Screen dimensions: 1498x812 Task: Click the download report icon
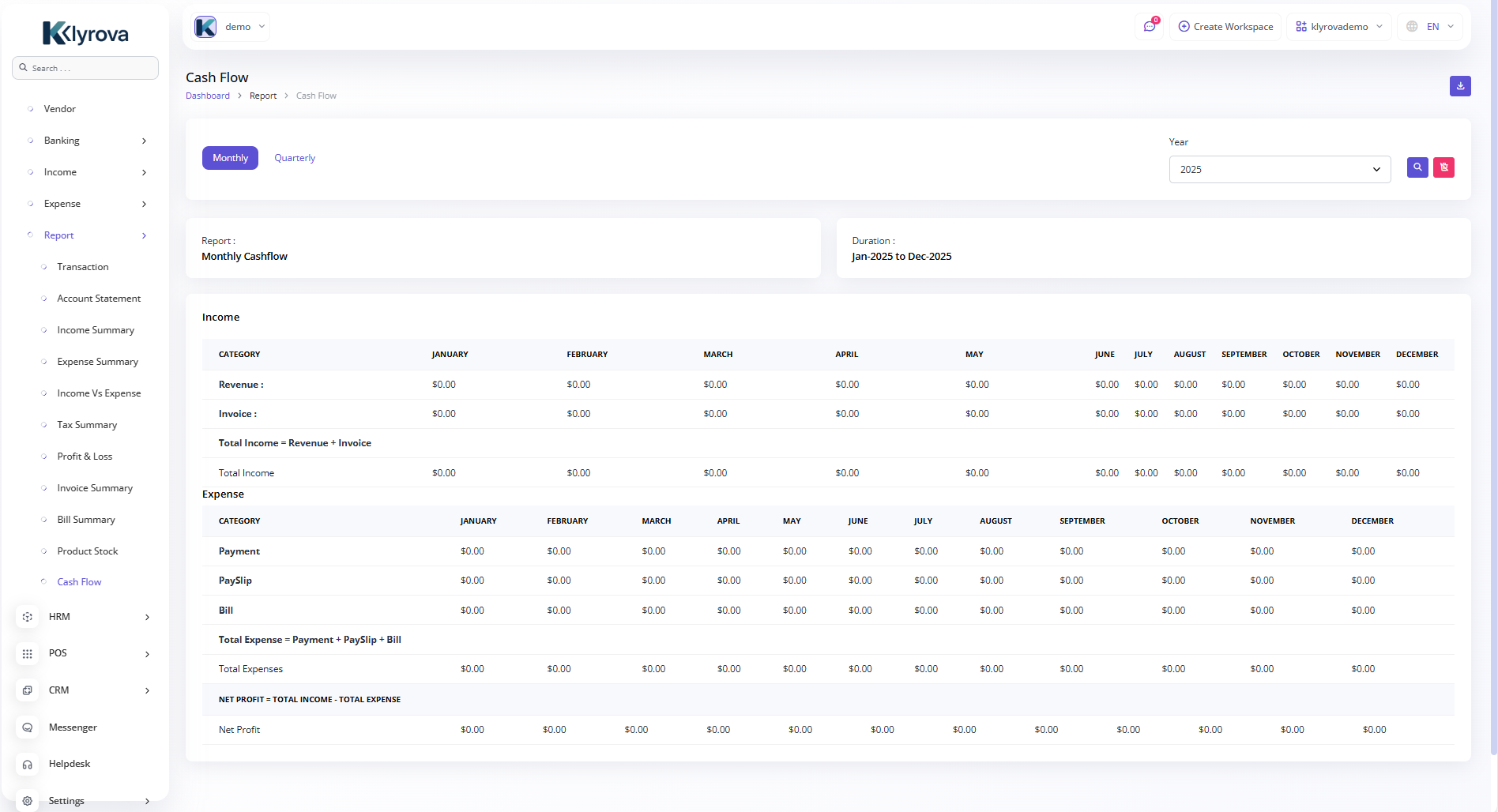click(1459, 86)
